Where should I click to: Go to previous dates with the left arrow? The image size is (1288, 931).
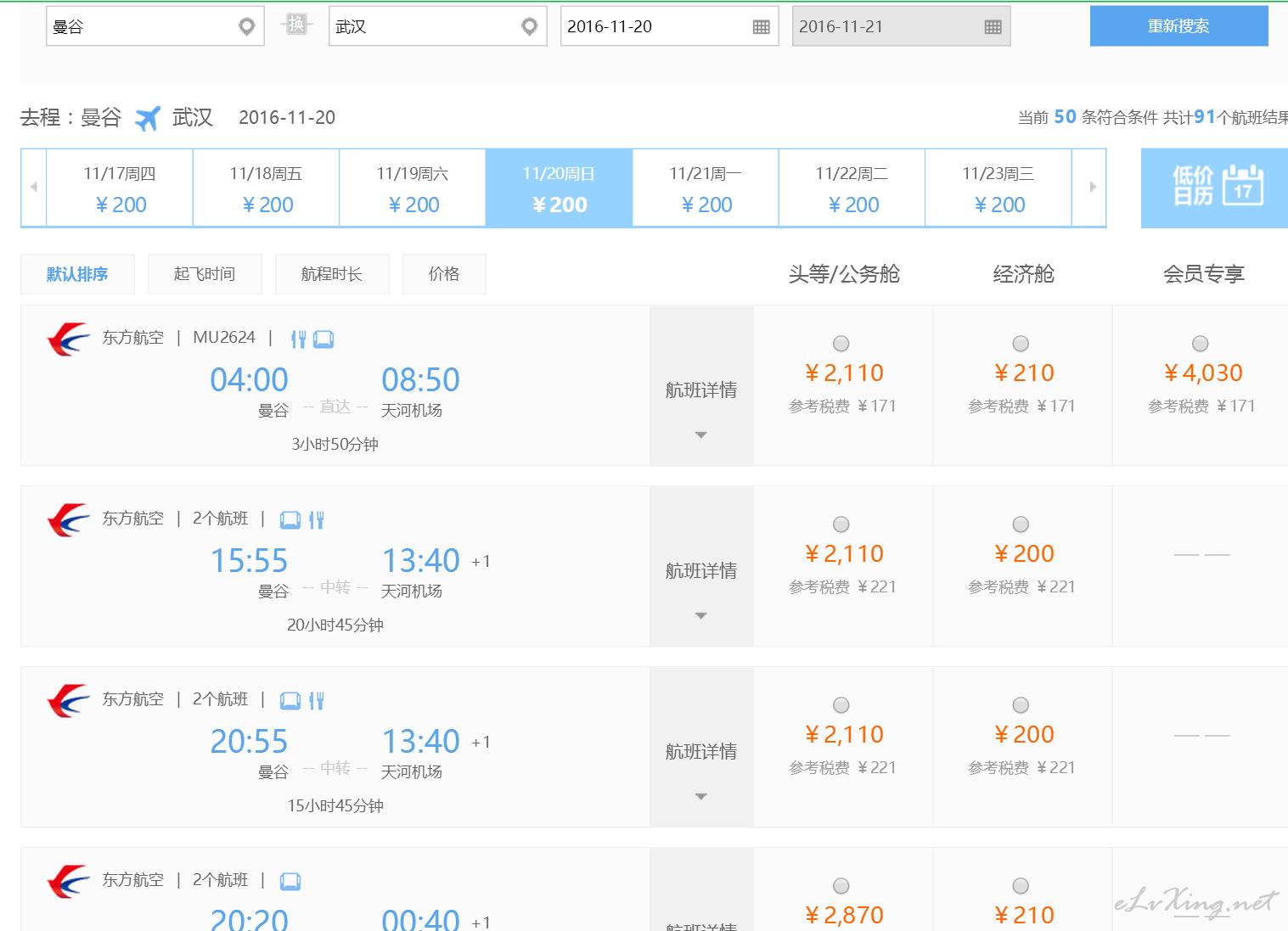coord(34,187)
